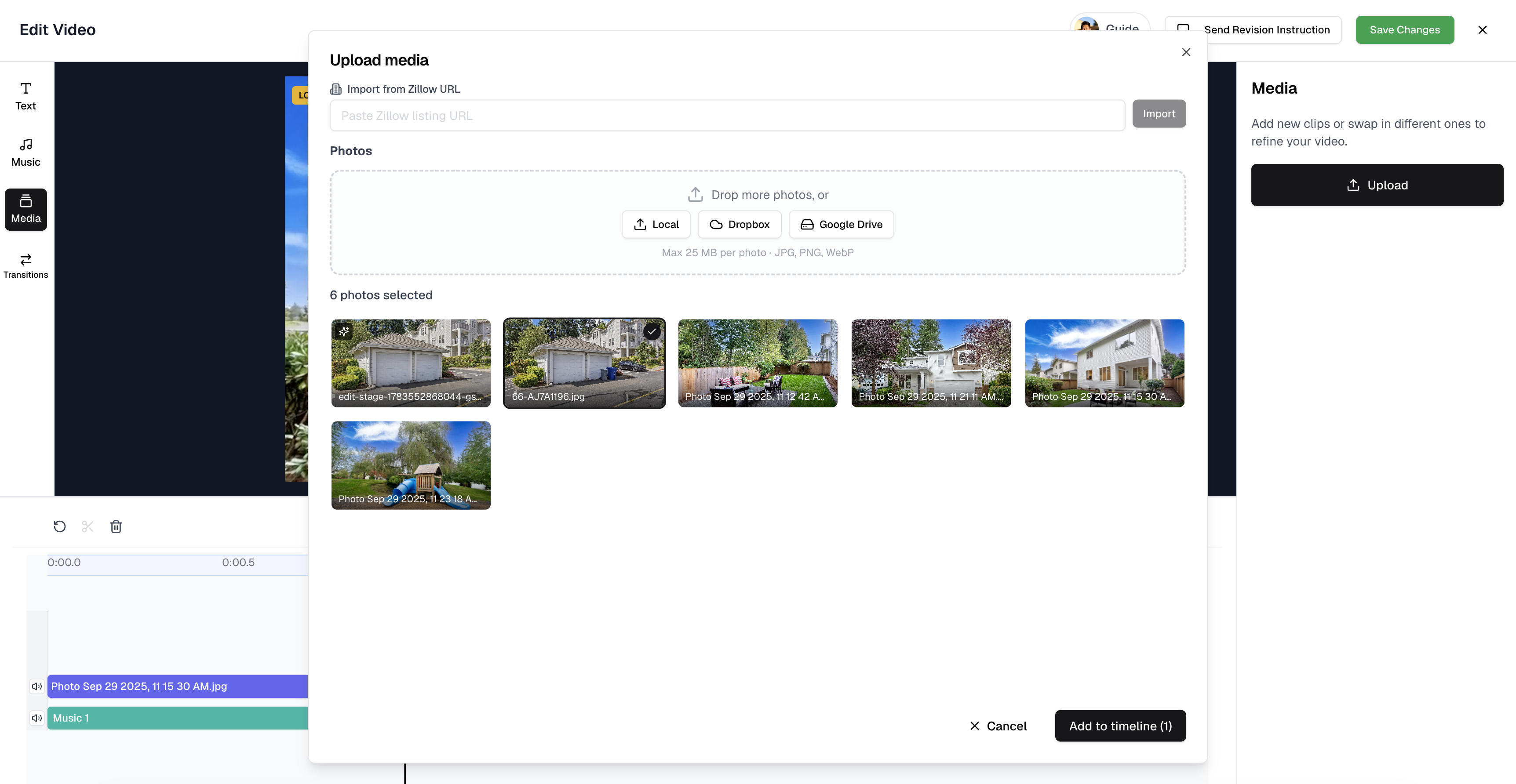Click the upload arrow icon in drop zone
This screenshot has height=784, width=1516.
pos(696,194)
